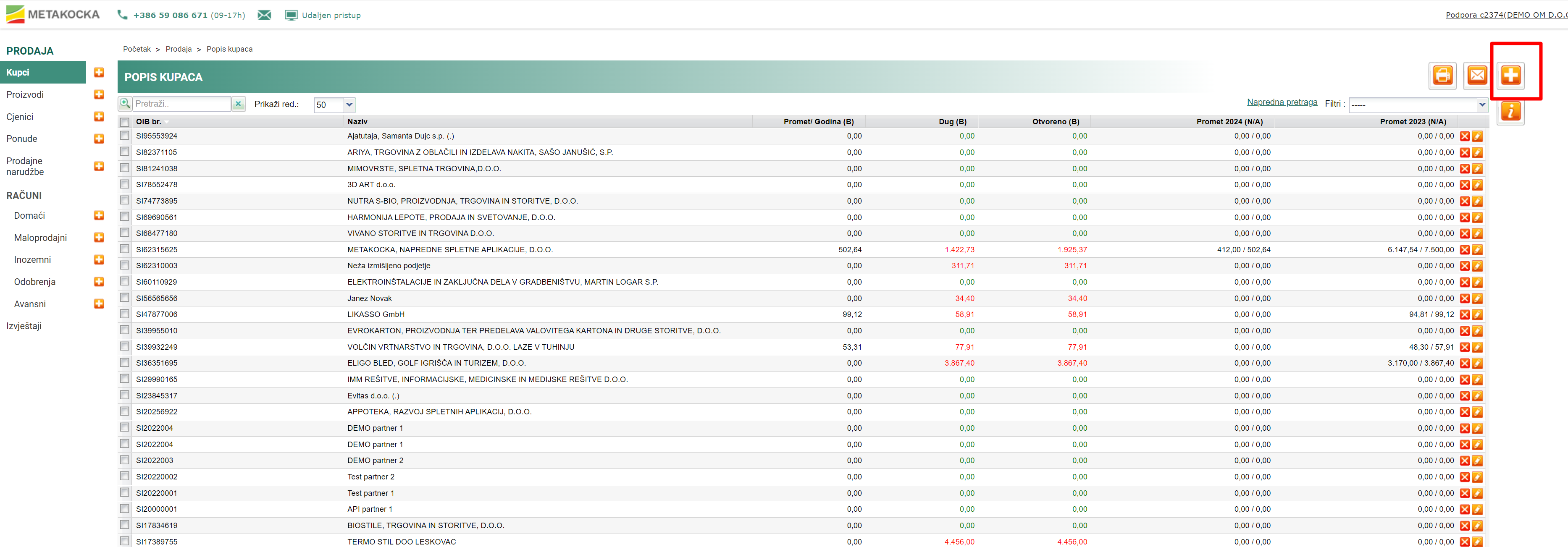
Task: Check the select-all header checkbox
Action: click(x=125, y=122)
